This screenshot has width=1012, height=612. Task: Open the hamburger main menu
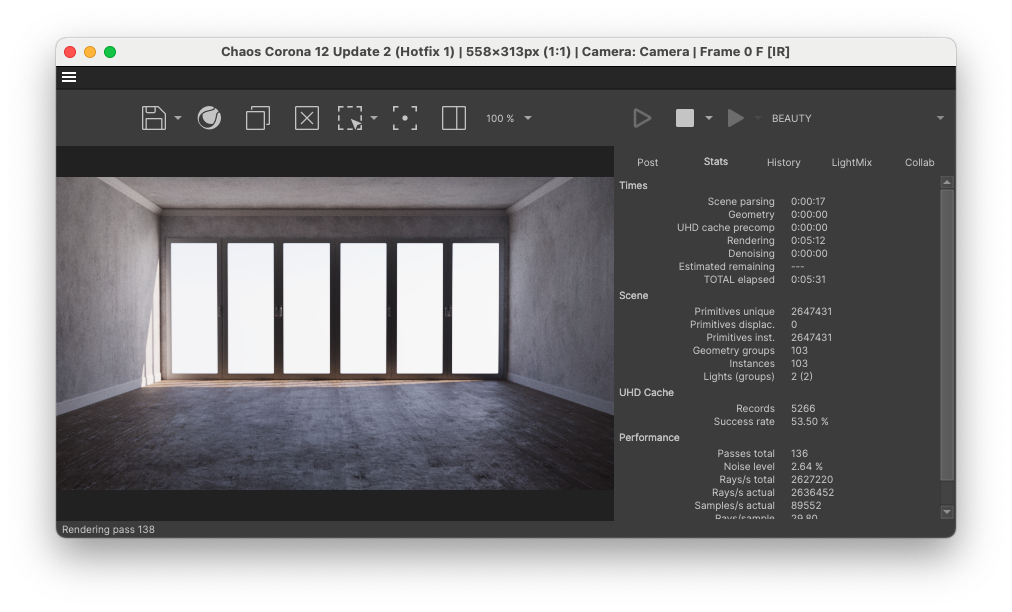[69, 77]
